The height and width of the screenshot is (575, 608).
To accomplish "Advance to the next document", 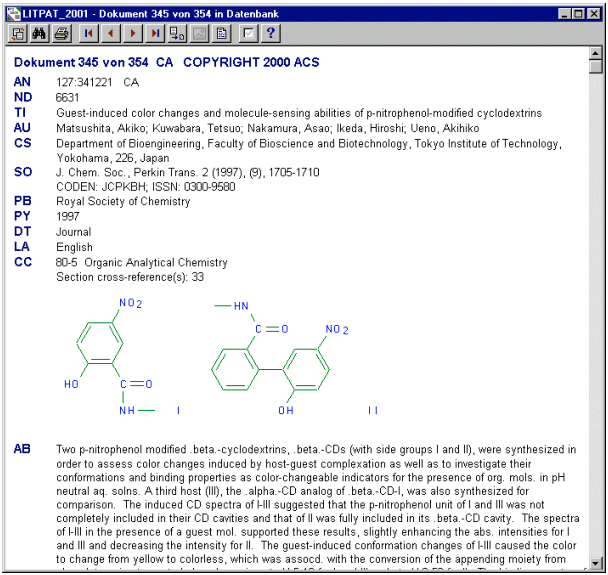I will click(x=132, y=33).
